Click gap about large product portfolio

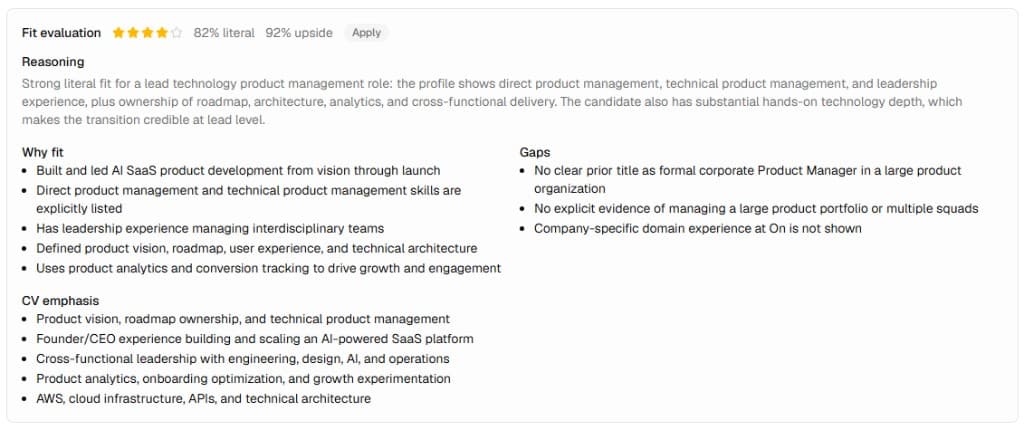pyautogui.click(x=756, y=209)
